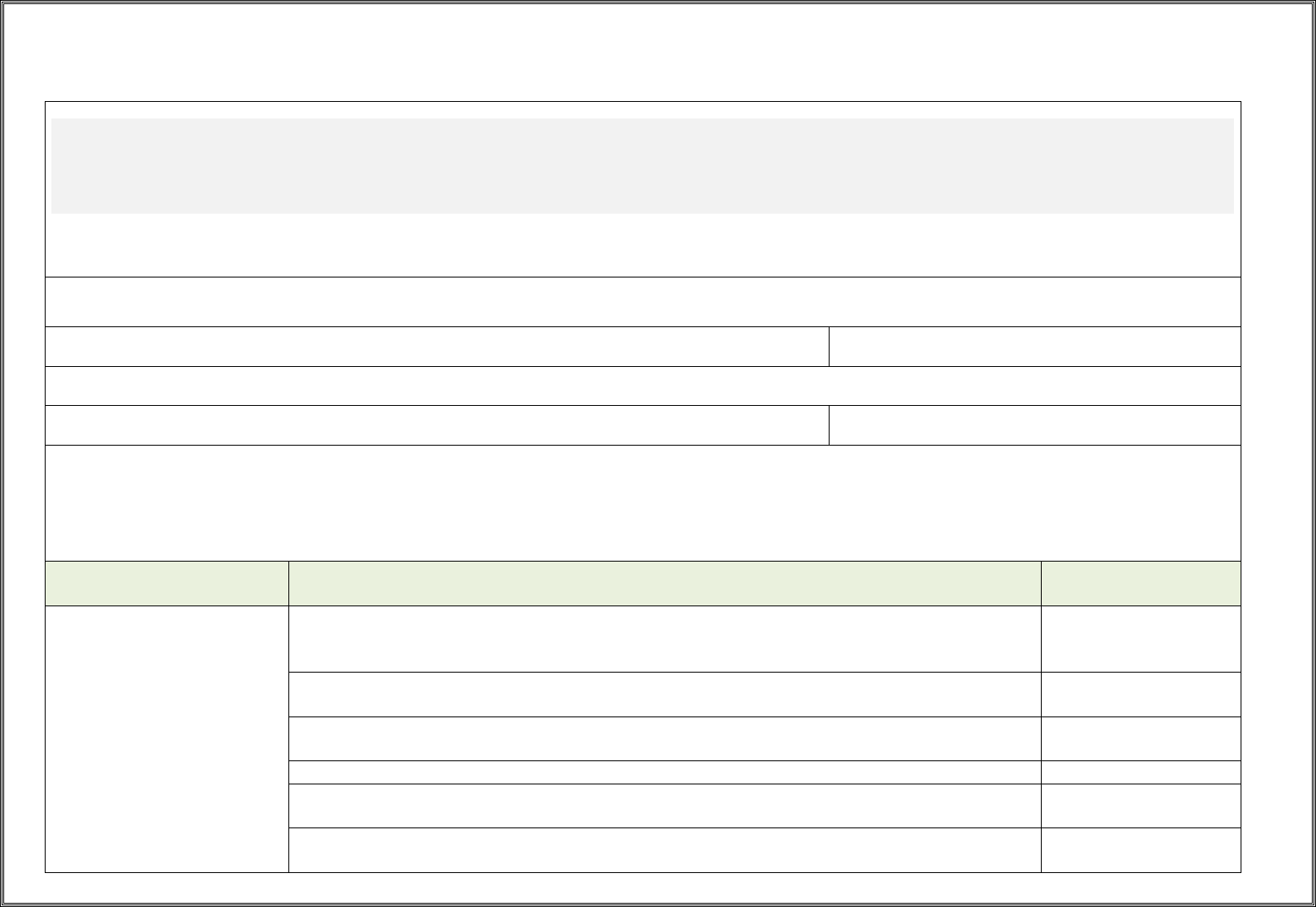Screen dimensions: 1316x907
Task: Click the thinnest row cell in the wide middle column
Action: [665, 772]
